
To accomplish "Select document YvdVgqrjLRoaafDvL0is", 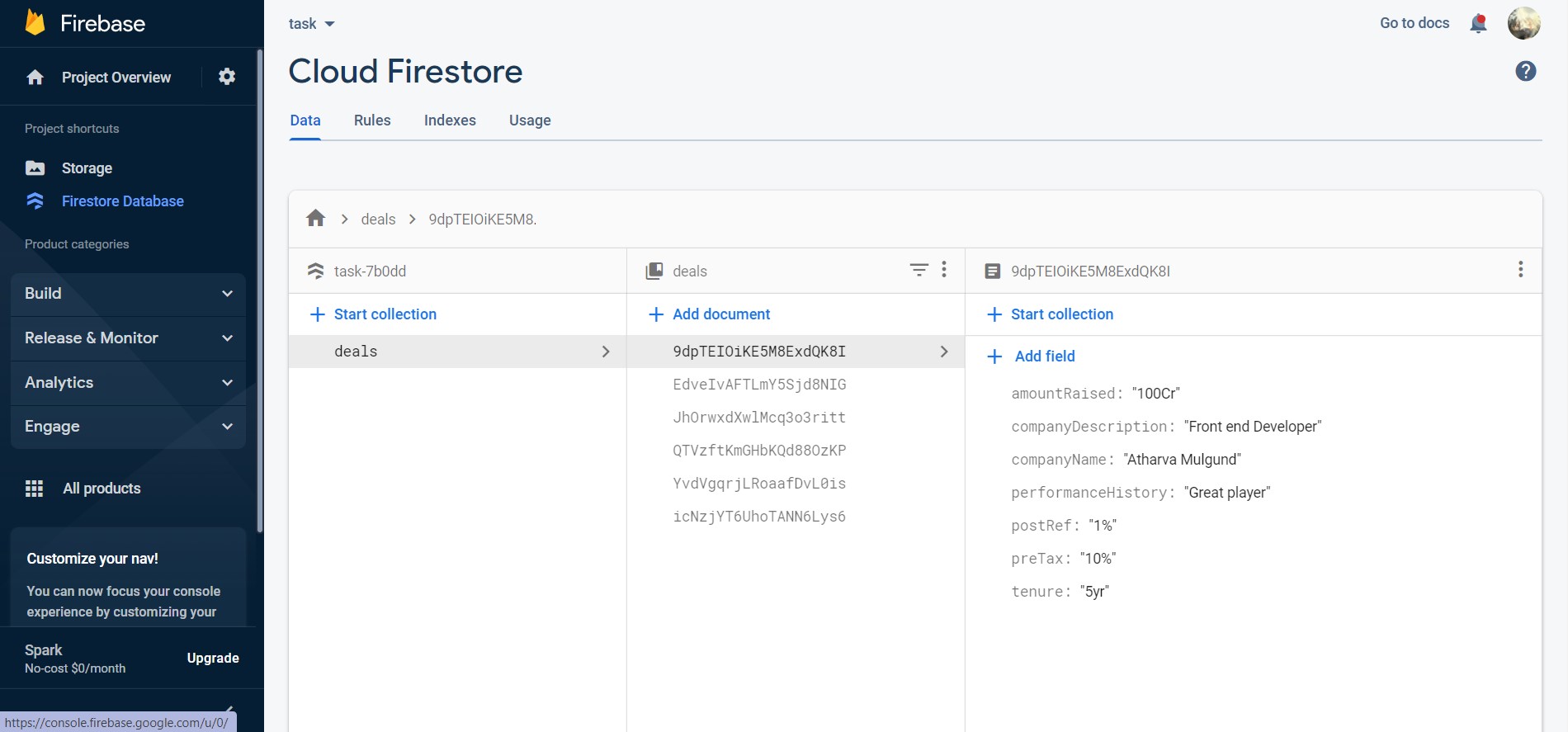I will (759, 484).
